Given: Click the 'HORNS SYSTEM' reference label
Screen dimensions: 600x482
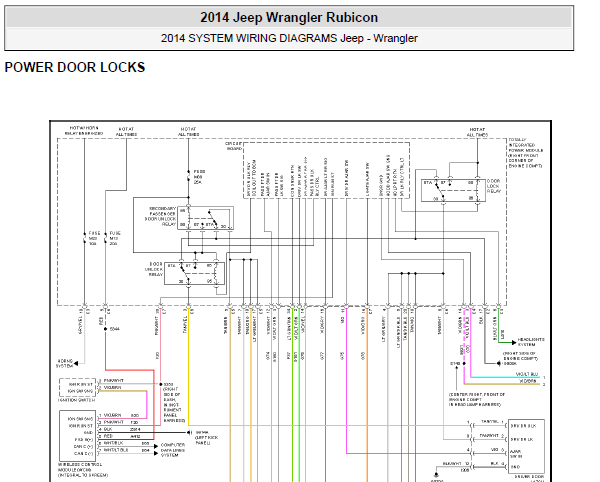Looking at the screenshot, I should (65, 363).
